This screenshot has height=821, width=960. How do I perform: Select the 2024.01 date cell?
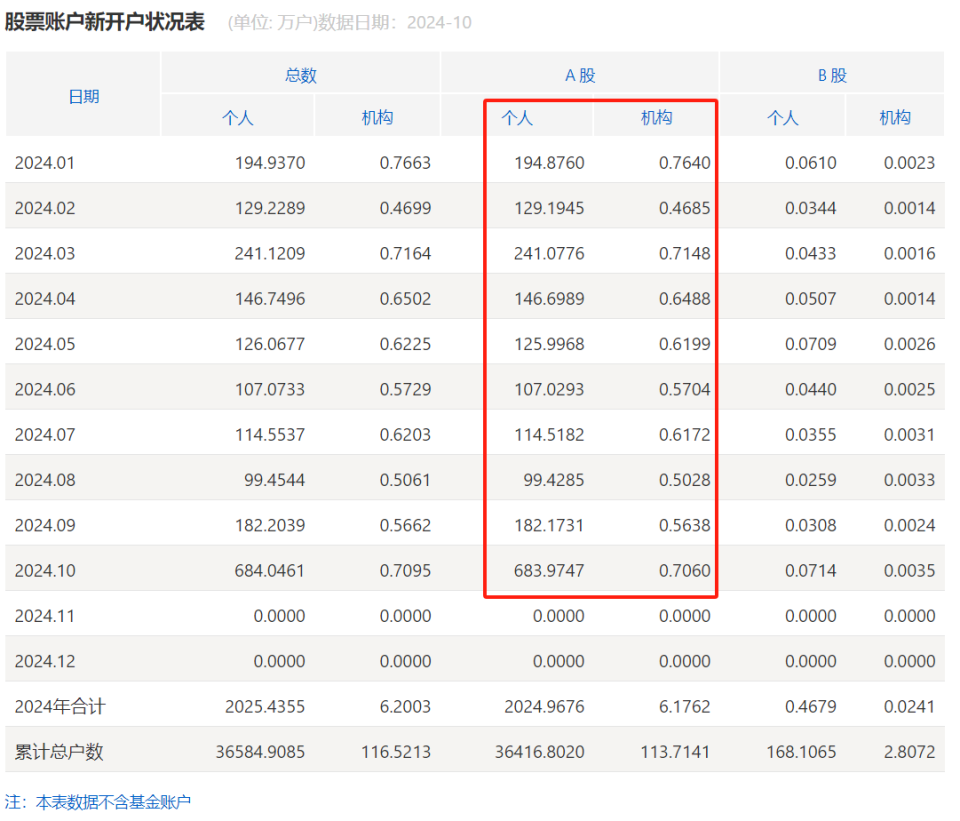[x=45, y=163]
